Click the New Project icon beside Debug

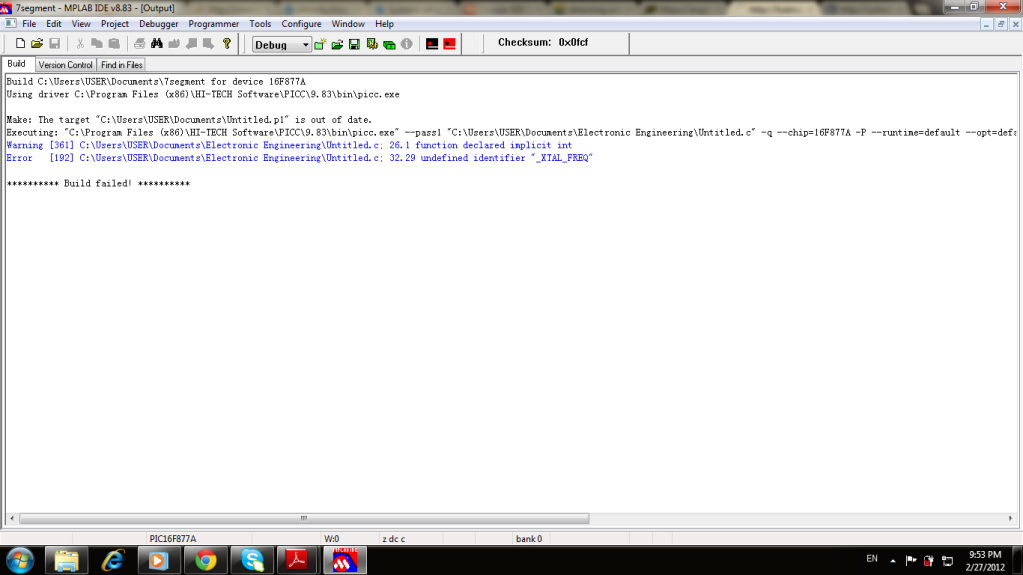click(320, 44)
